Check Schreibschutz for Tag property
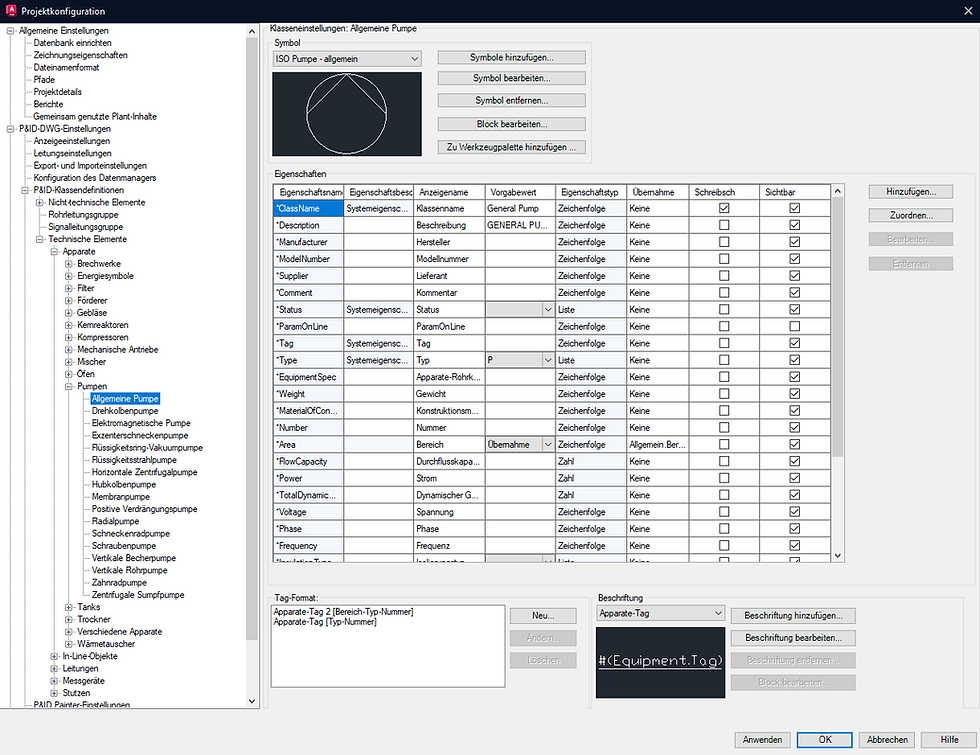The height and width of the screenshot is (755, 980). pos(724,343)
